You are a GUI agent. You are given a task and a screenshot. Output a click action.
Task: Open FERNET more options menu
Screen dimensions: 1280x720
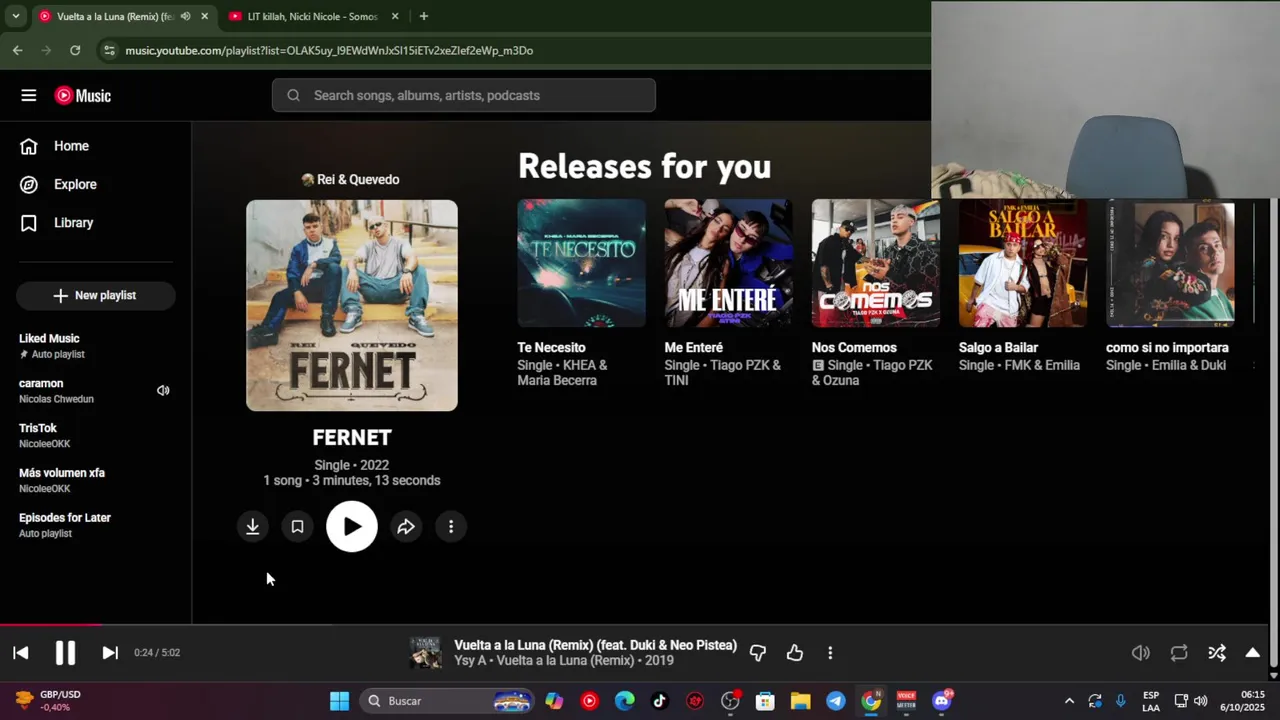pos(451,526)
